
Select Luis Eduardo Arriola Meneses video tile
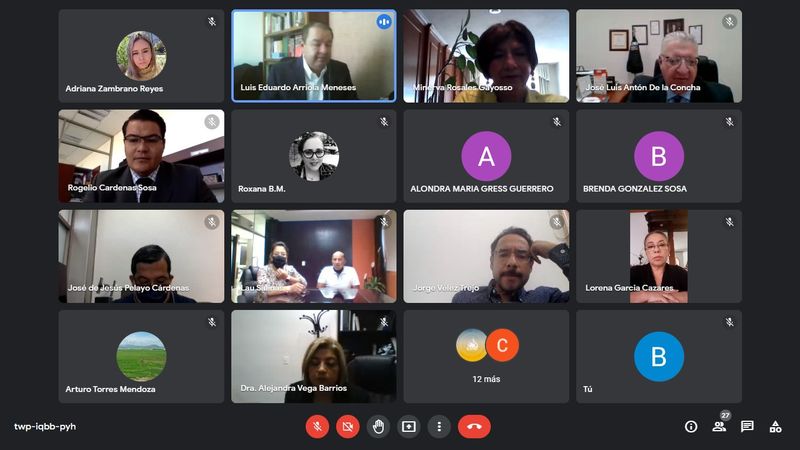coord(314,56)
